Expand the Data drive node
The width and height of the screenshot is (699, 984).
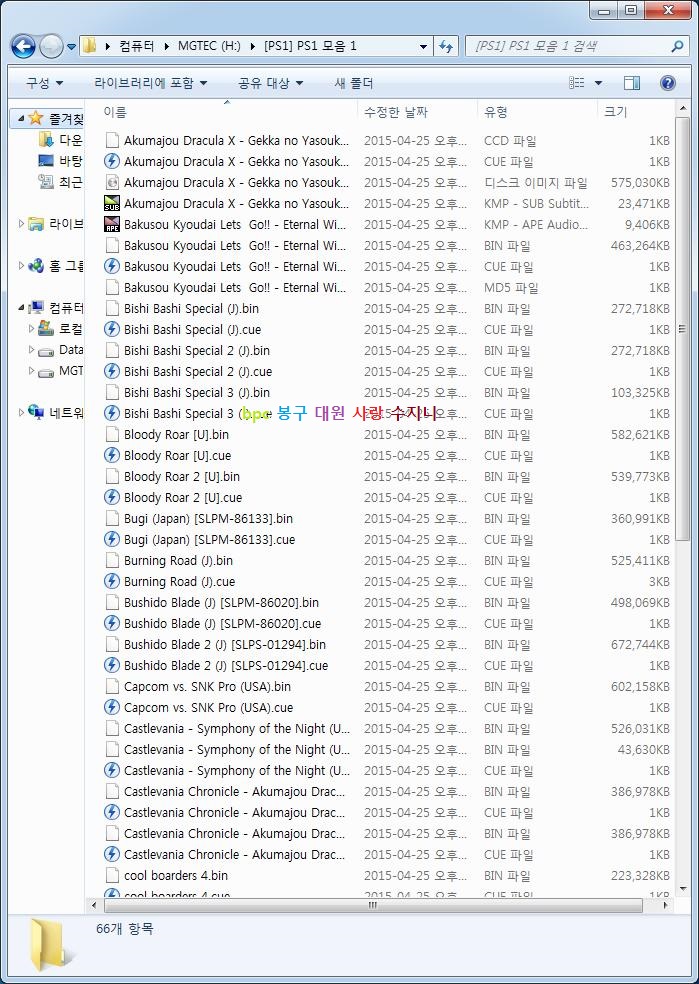(x=31, y=350)
